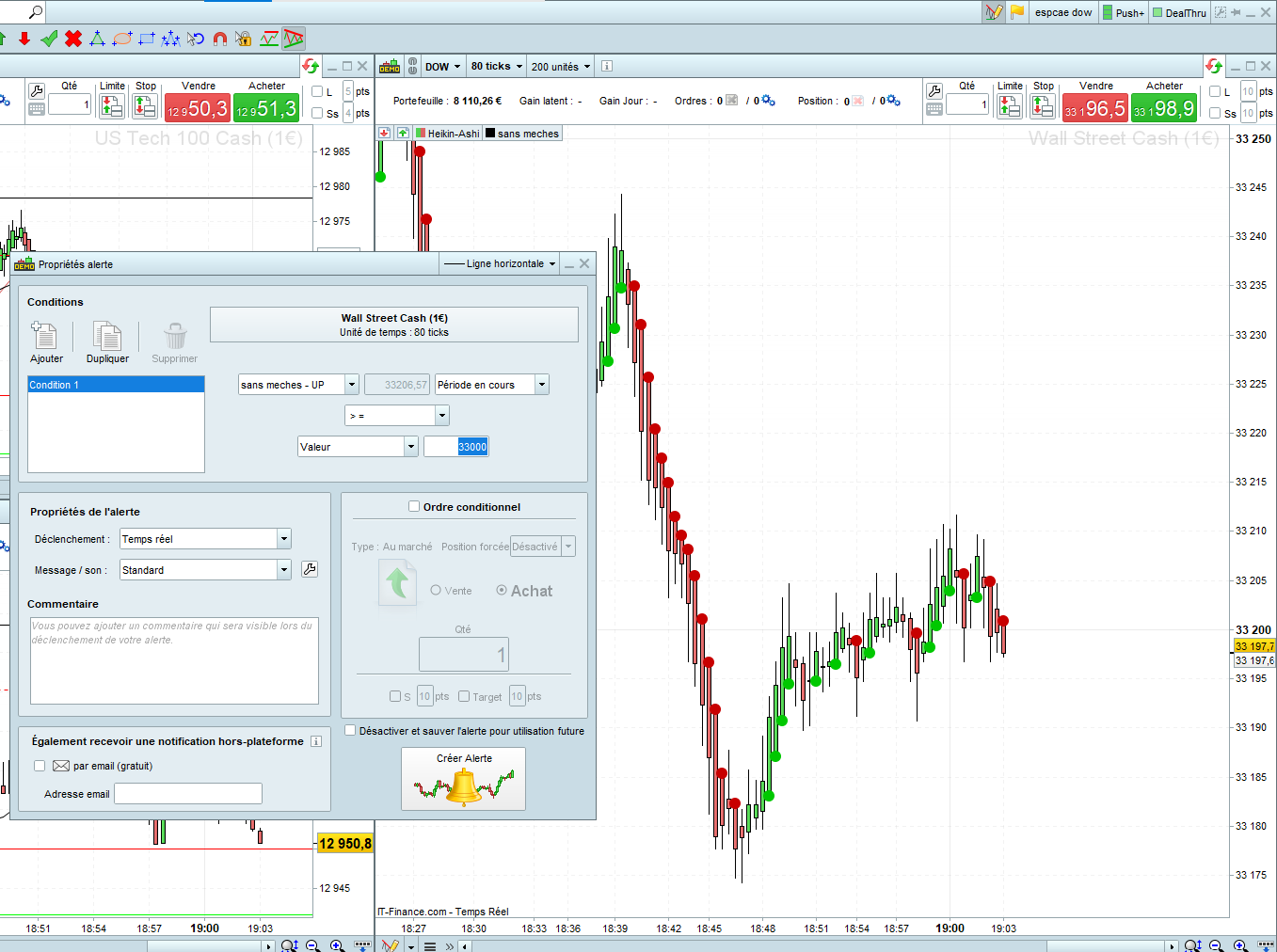
Task: Click the Commentaire text area
Action: (174, 660)
